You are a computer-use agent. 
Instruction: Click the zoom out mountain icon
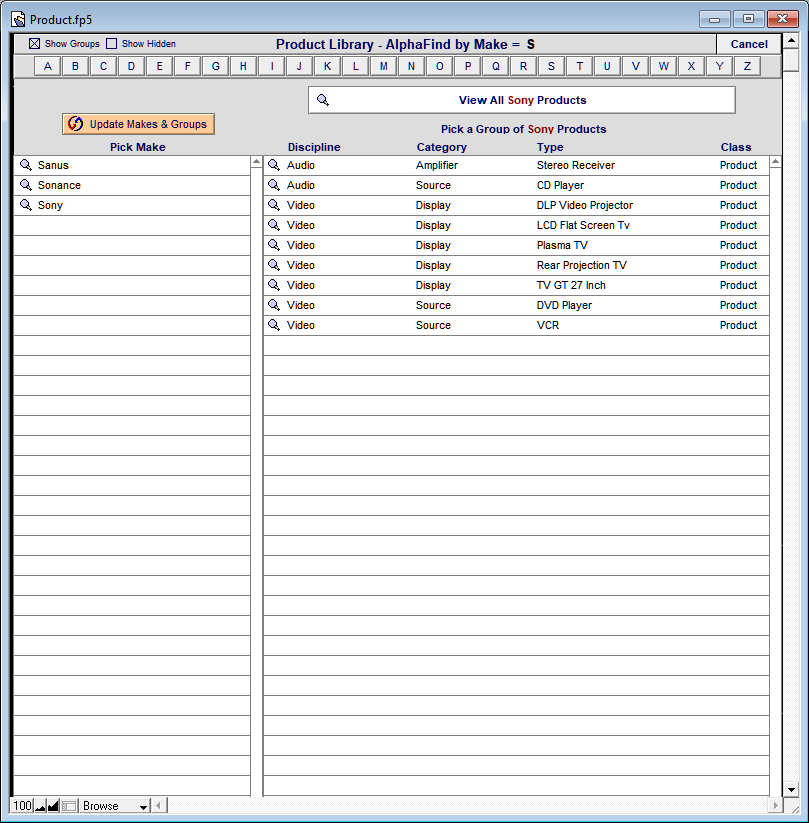point(40,806)
